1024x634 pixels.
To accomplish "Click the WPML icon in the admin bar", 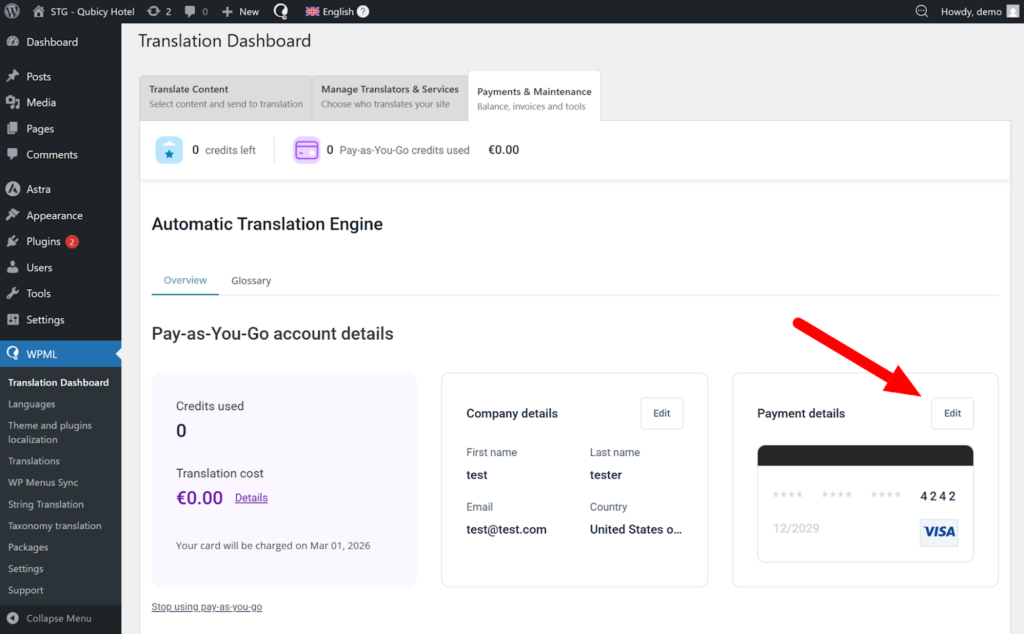I will 280,11.
